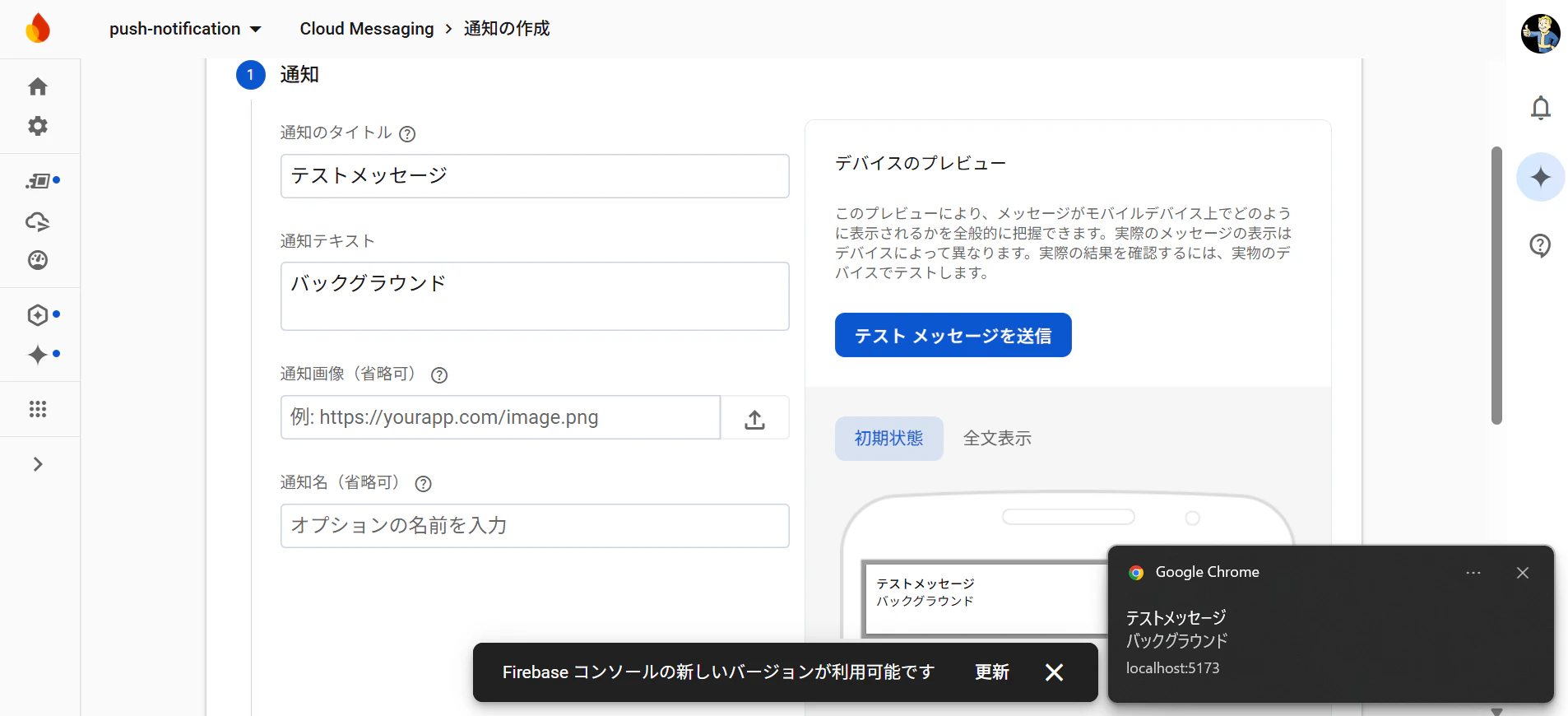The image size is (1568, 716).
Task: Click the notification title field
Action: (x=535, y=176)
